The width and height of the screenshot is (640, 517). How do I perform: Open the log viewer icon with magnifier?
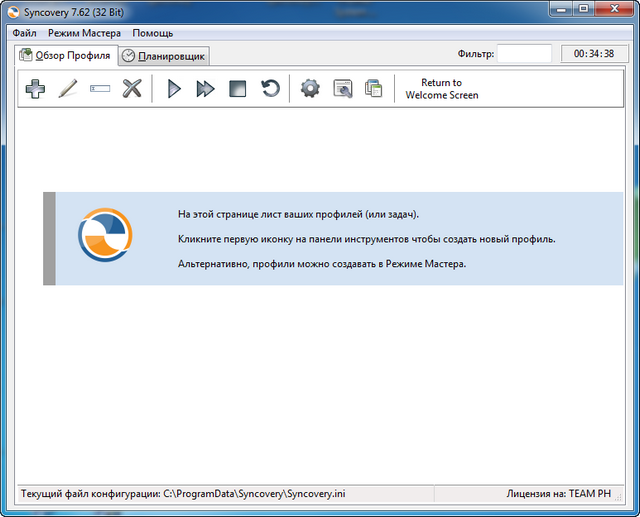[342, 90]
